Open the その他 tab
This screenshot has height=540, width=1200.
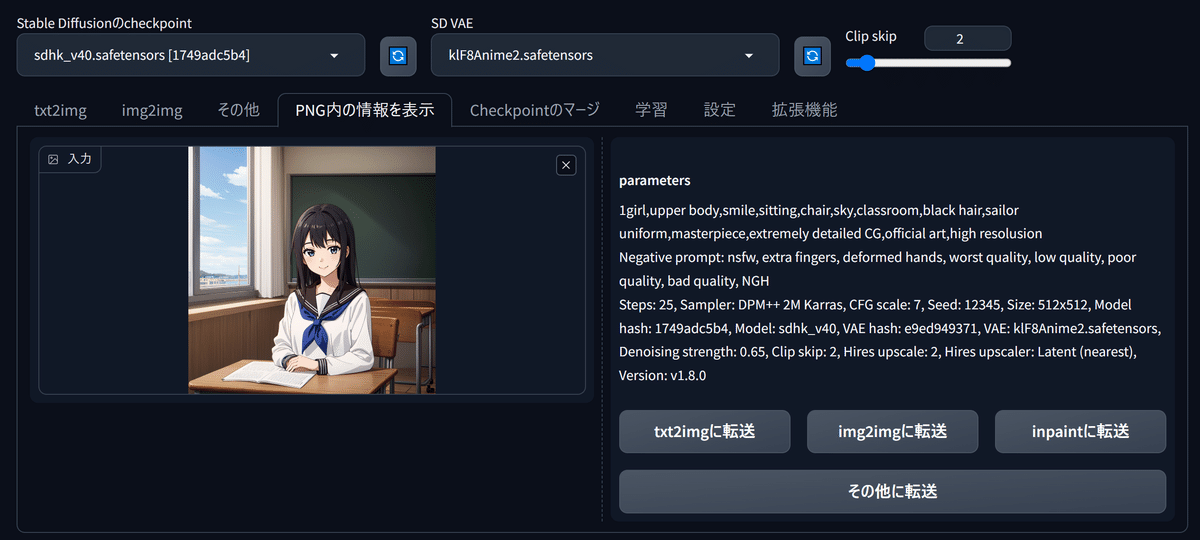(x=238, y=110)
